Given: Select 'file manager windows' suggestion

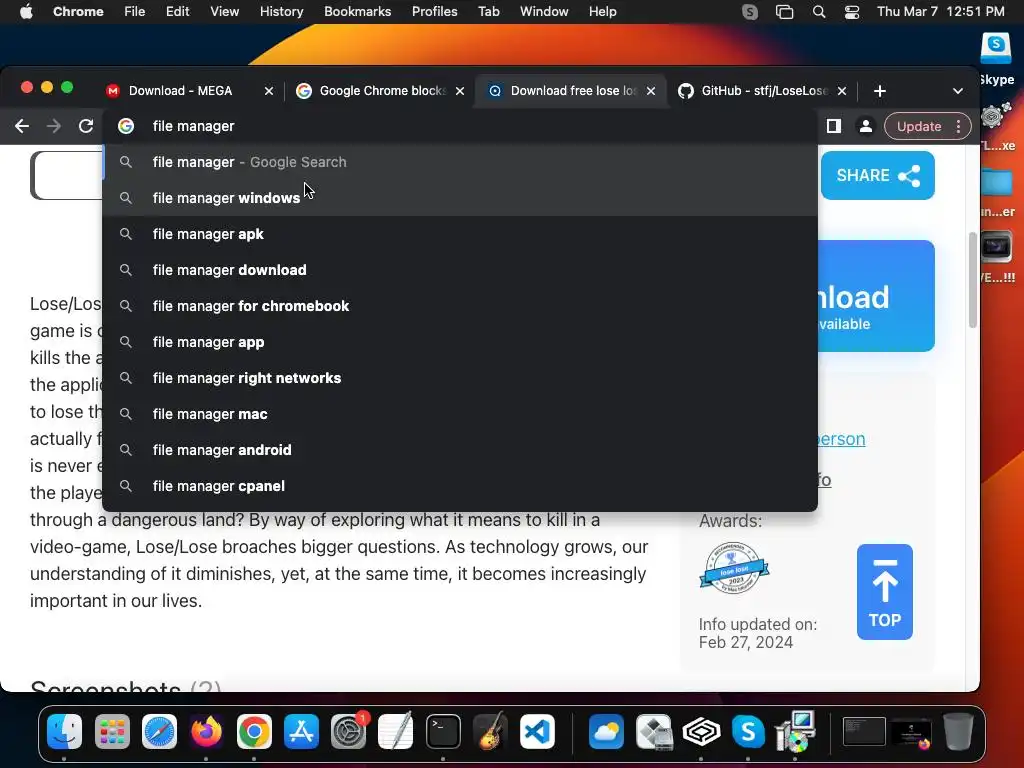Looking at the screenshot, I should [460, 198].
